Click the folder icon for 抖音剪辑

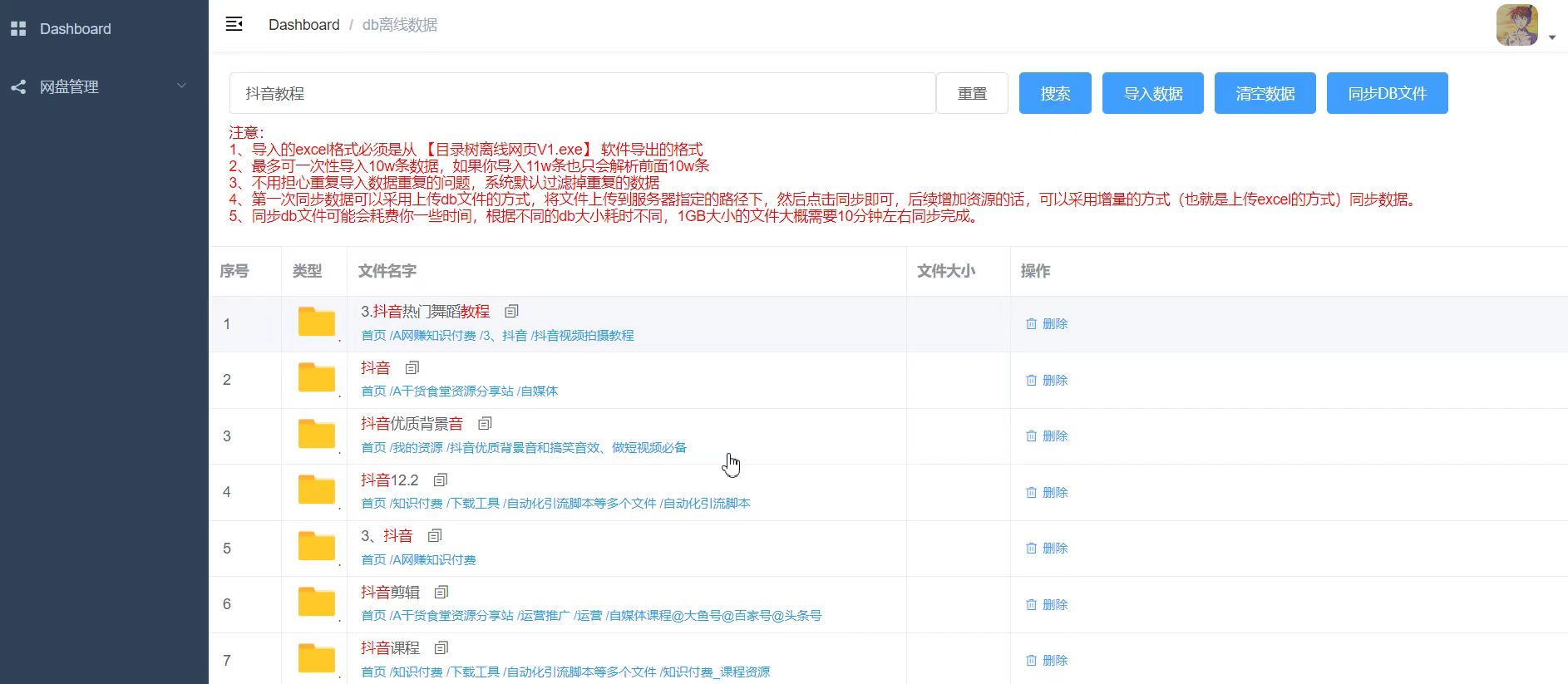[x=316, y=602]
